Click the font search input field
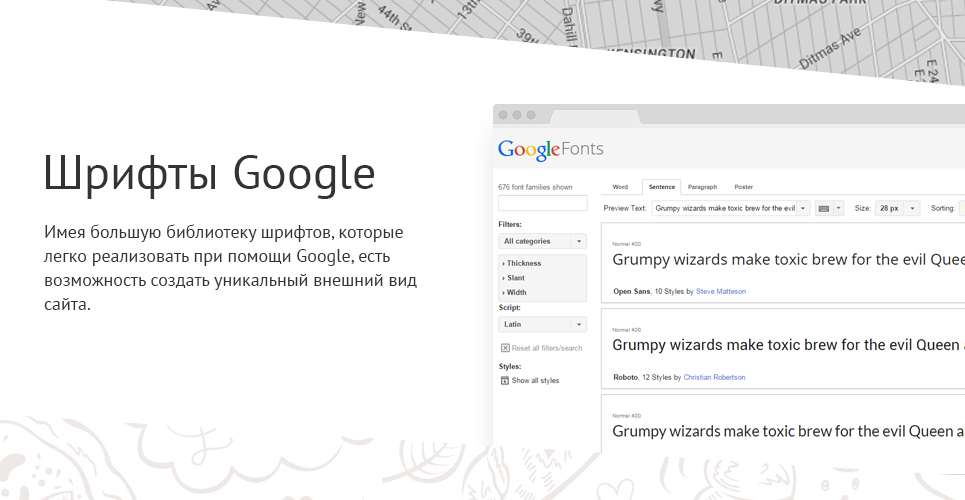Screen dimensions: 965x500 [x=543, y=203]
